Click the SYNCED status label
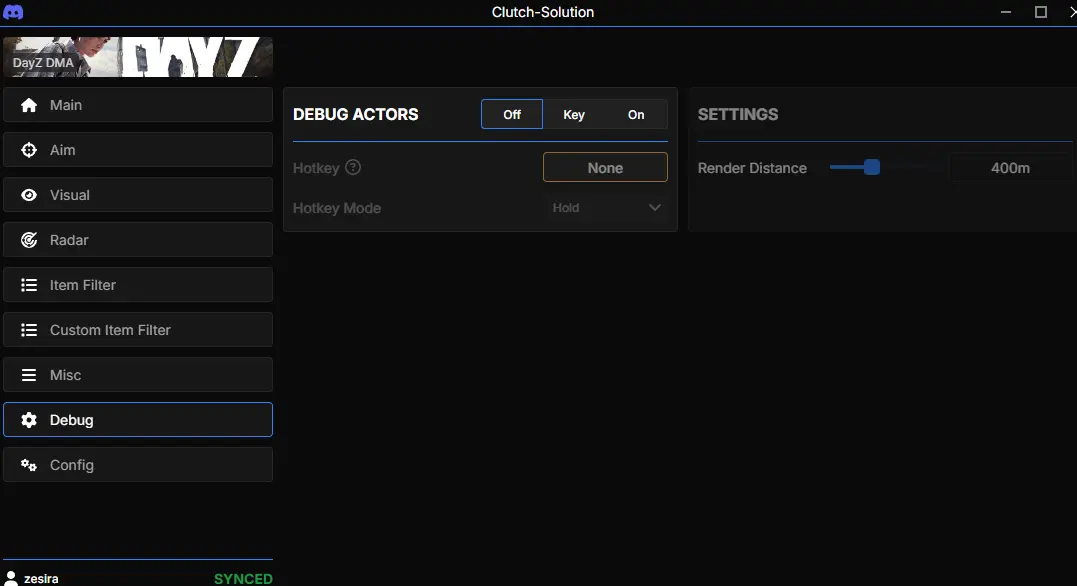 (242, 578)
